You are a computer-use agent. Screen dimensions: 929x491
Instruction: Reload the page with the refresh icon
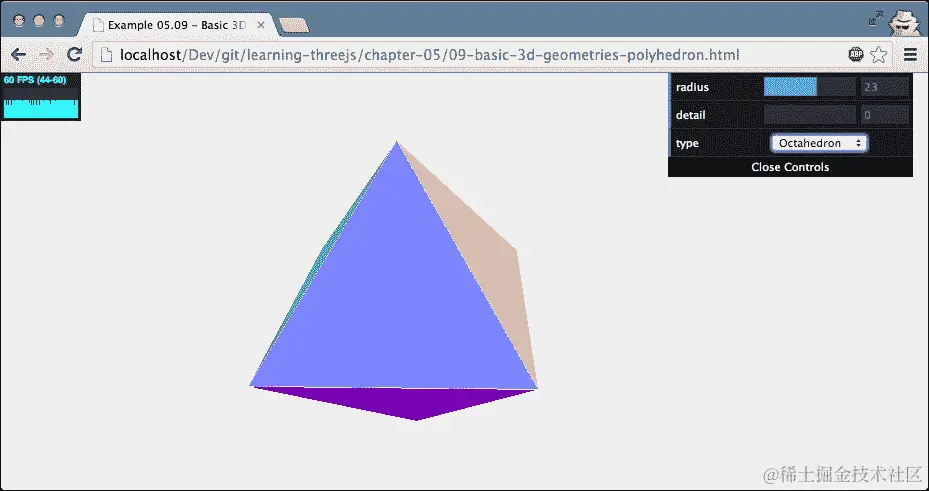pos(74,55)
